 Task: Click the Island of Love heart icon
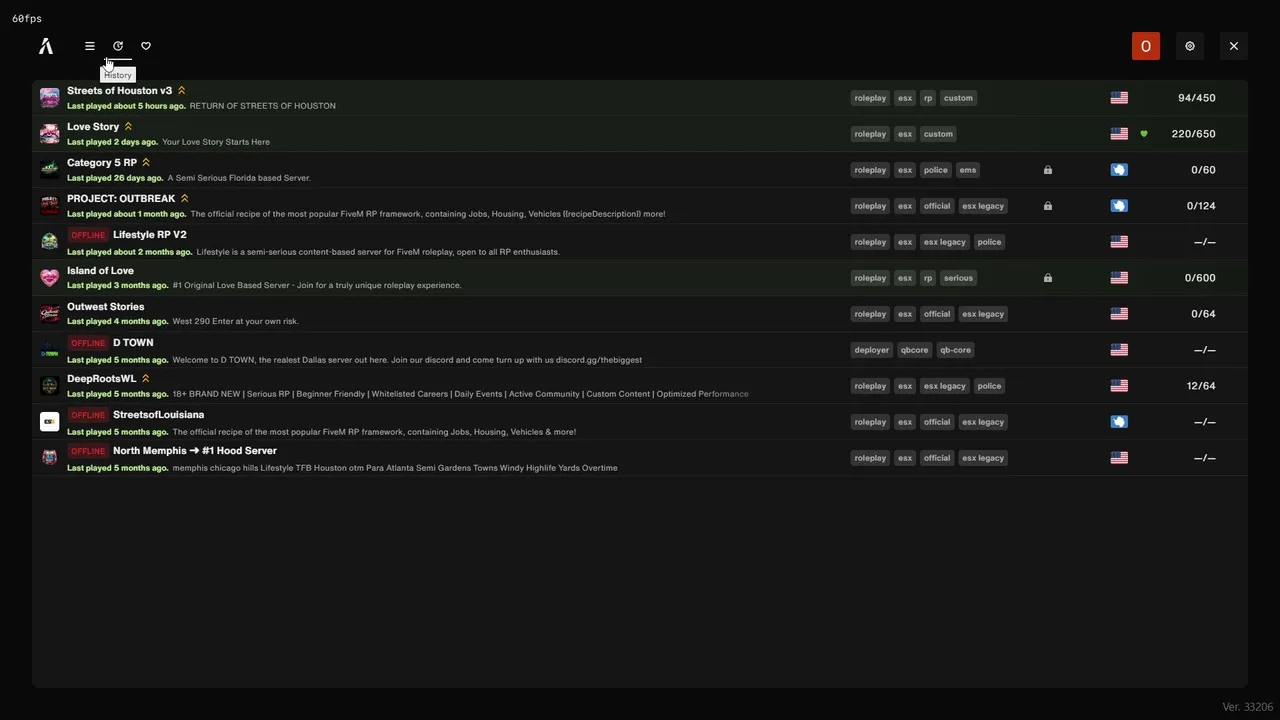49,278
